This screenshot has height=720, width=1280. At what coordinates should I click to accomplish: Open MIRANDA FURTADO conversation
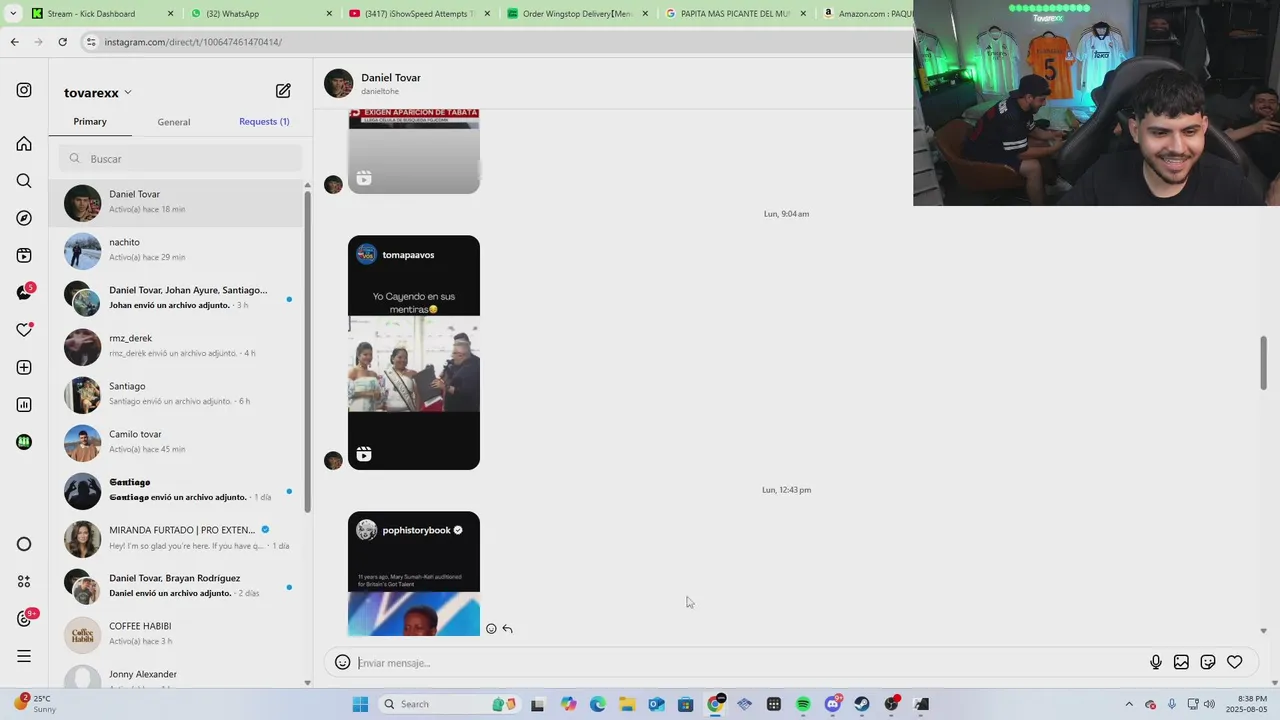click(178, 539)
